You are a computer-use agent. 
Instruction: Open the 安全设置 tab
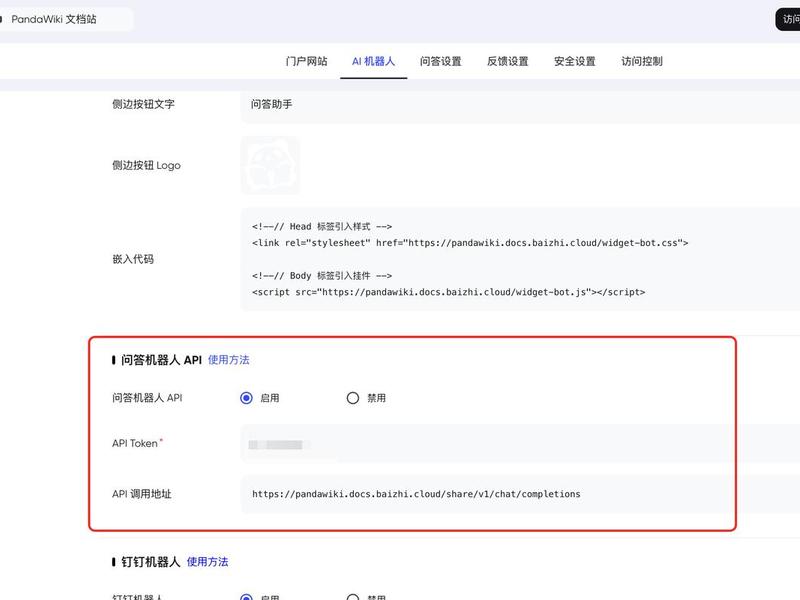(575, 61)
